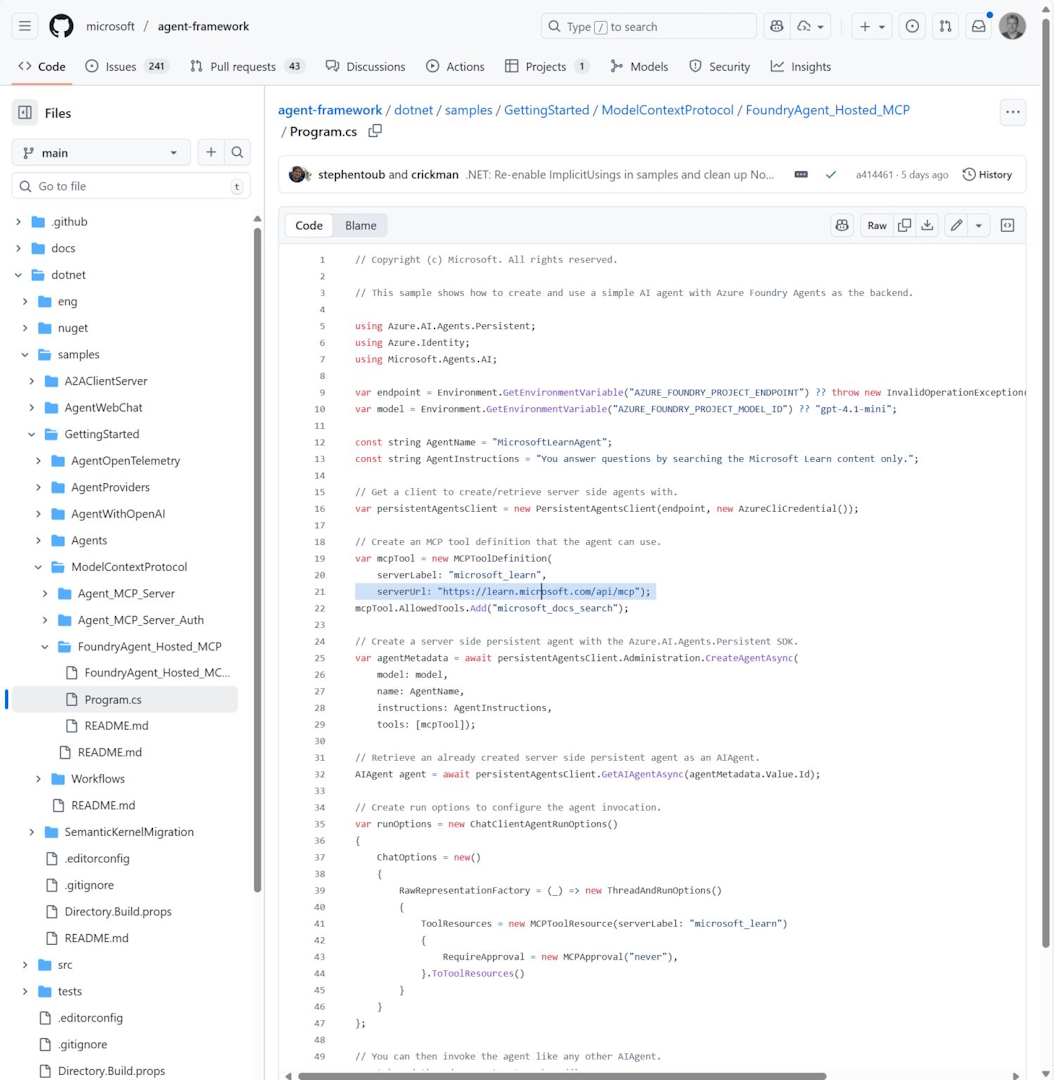Expand the Workflows folder
This screenshot has height=1080, width=1054.
(x=39, y=779)
